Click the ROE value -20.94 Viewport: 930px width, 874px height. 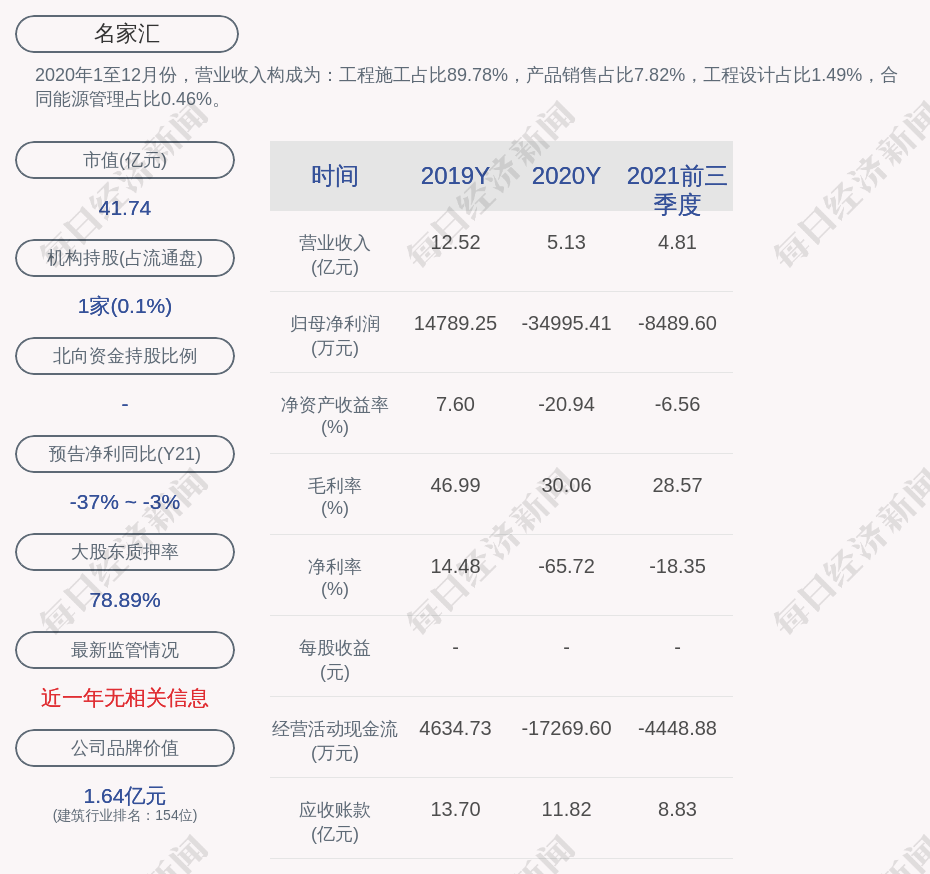pyautogui.click(x=566, y=404)
